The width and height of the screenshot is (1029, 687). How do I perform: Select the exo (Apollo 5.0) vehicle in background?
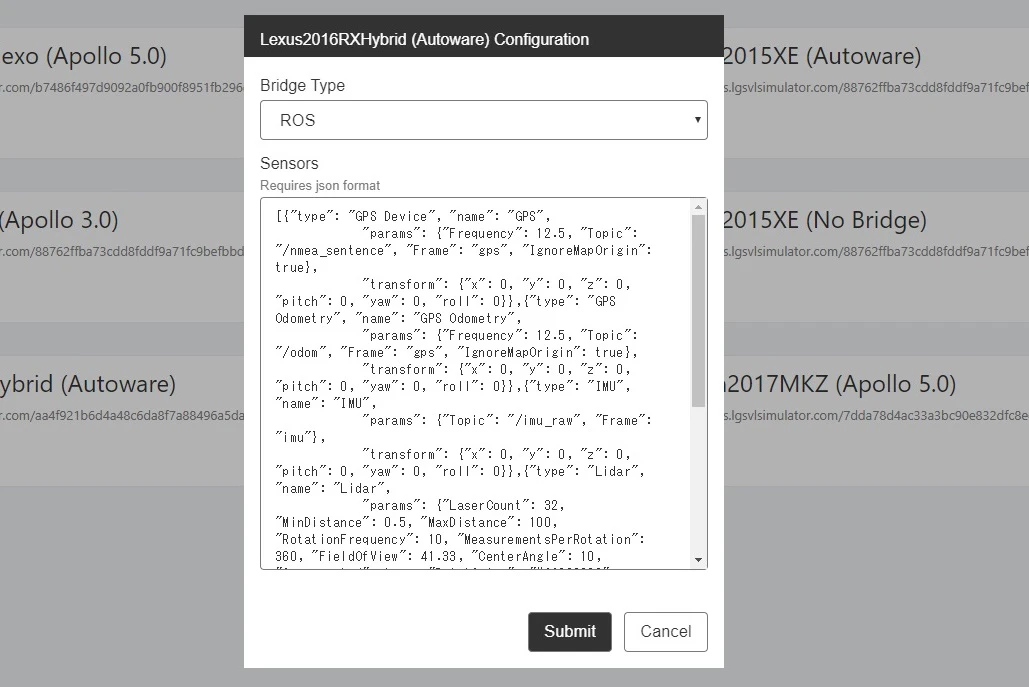pos(83,56)
